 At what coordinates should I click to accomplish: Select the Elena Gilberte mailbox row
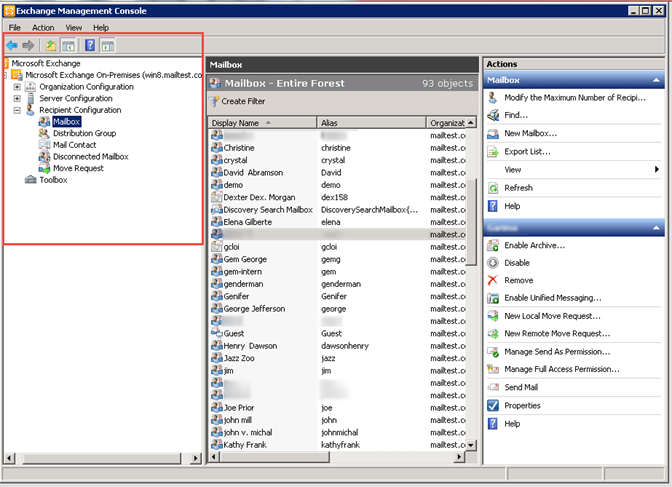(338, 222)
